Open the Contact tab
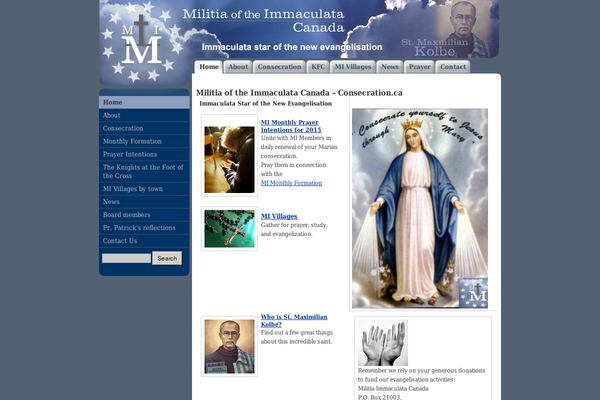Screen dimensions: 600x400 (x=453, y=67)
